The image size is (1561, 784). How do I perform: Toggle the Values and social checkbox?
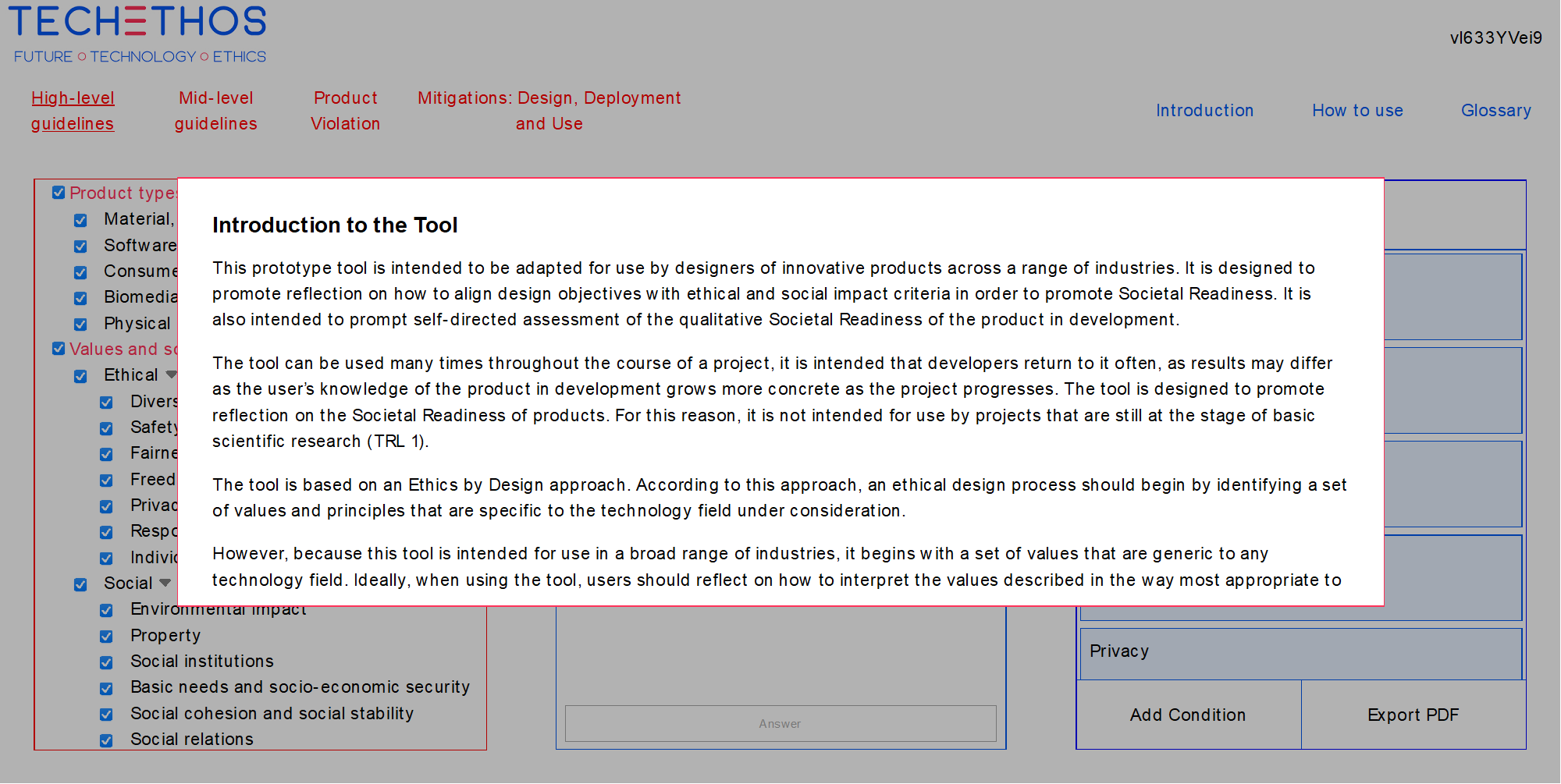(x=59, y=349)
